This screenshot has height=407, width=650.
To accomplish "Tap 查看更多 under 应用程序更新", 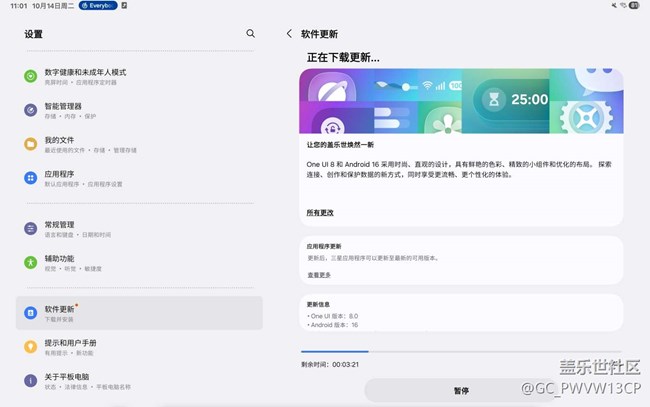I will pyautogui.click(x=319, y=275).
